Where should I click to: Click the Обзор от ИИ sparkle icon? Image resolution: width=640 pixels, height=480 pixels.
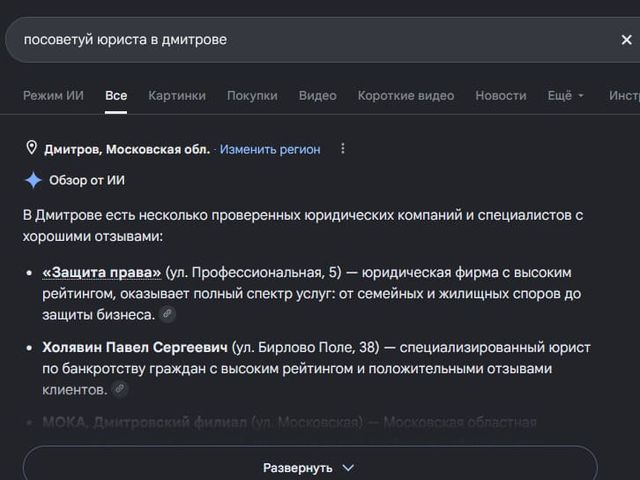[x=33, y=180]
